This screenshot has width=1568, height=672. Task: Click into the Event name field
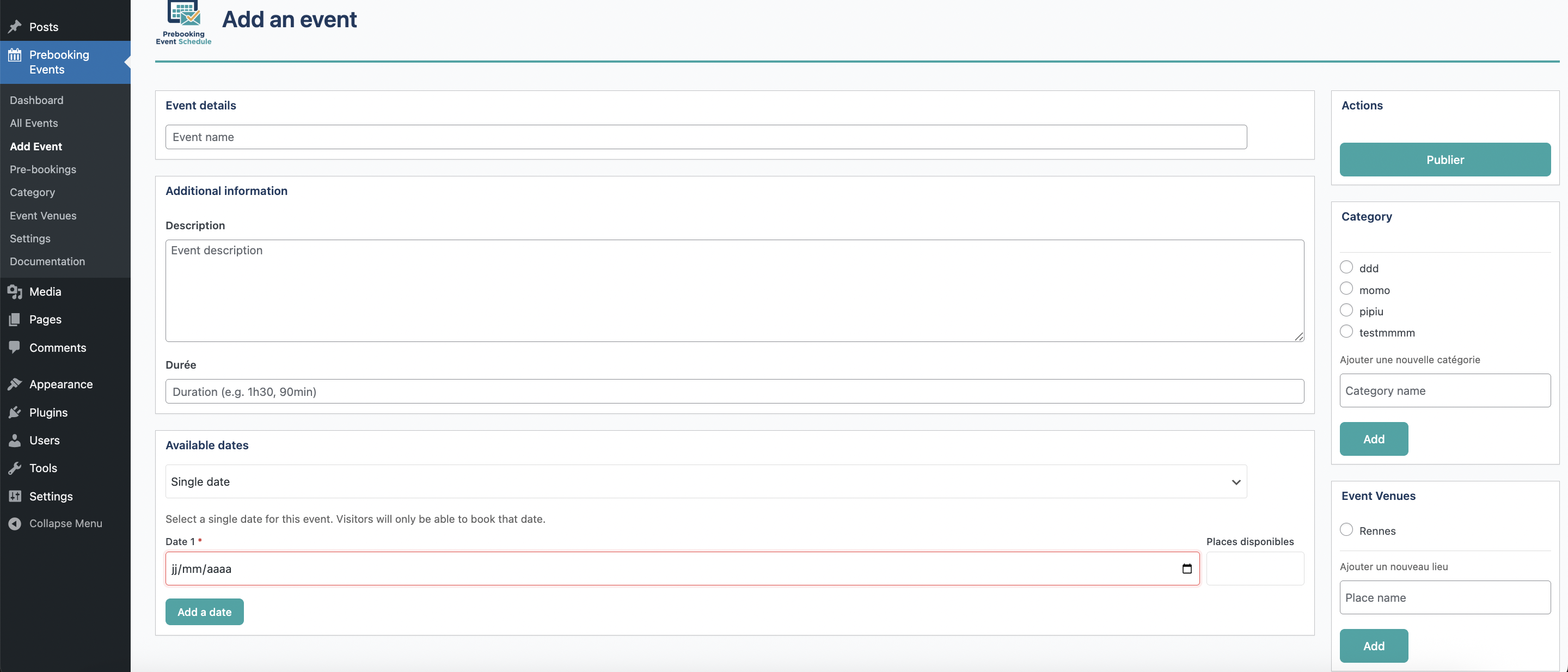[x=706, y=137]
